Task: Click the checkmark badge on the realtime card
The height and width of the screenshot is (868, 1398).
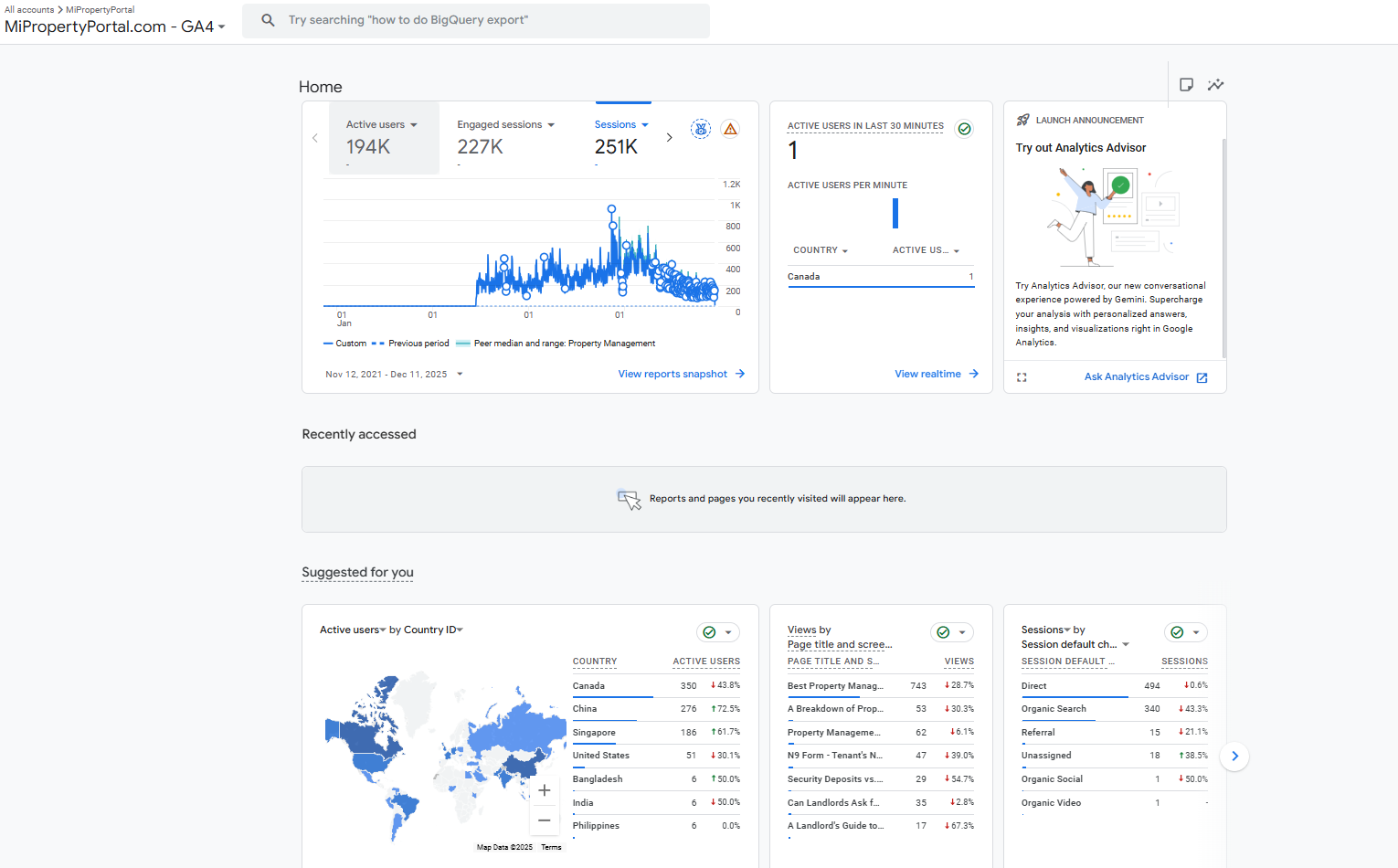Action: [x=964, y=129]
